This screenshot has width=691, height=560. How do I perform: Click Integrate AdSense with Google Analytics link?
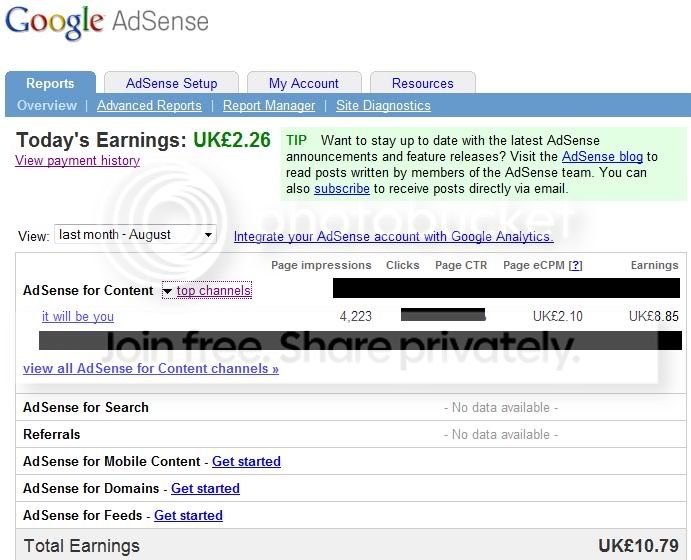pos(394,237)
